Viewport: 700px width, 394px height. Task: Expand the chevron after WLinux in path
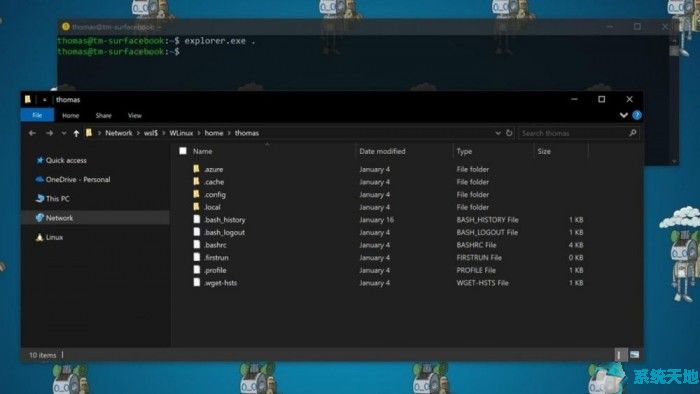point(199,133)
